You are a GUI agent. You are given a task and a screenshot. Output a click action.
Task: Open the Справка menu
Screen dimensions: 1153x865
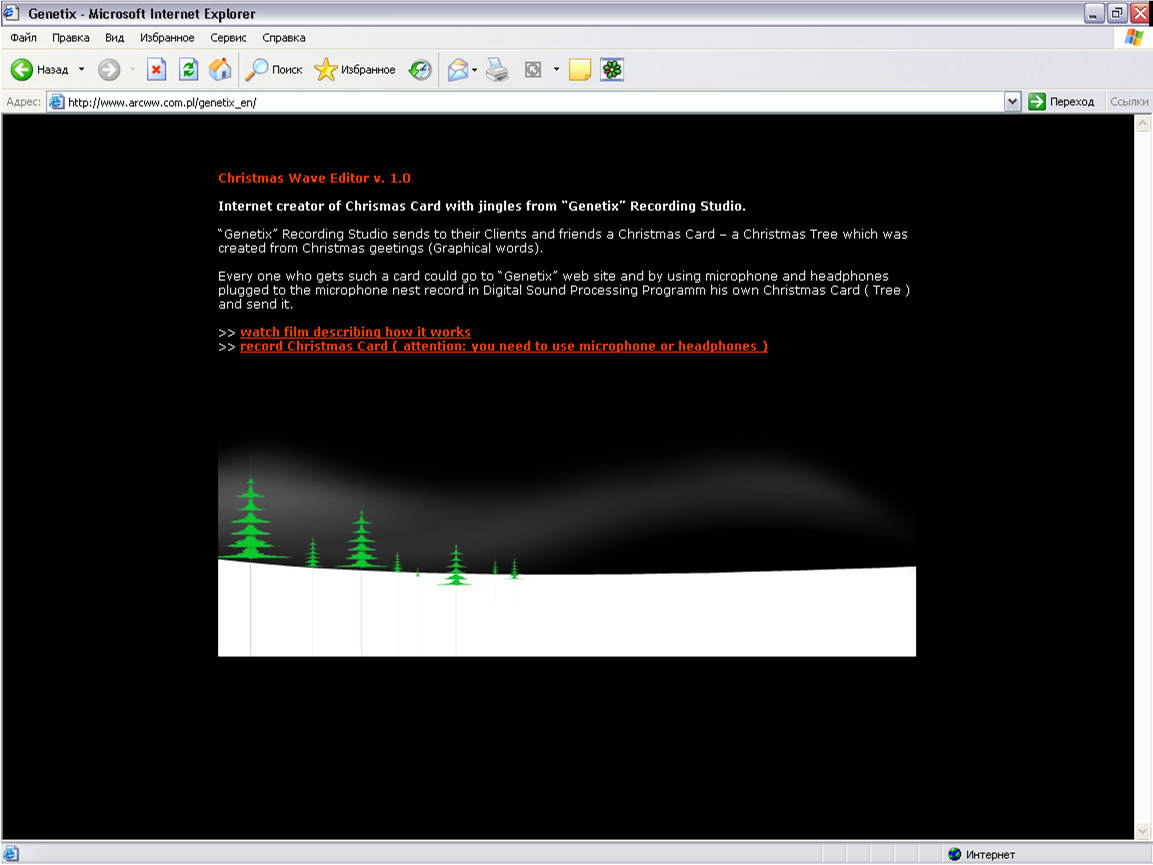pyautogui.click(x=284, y=38)
